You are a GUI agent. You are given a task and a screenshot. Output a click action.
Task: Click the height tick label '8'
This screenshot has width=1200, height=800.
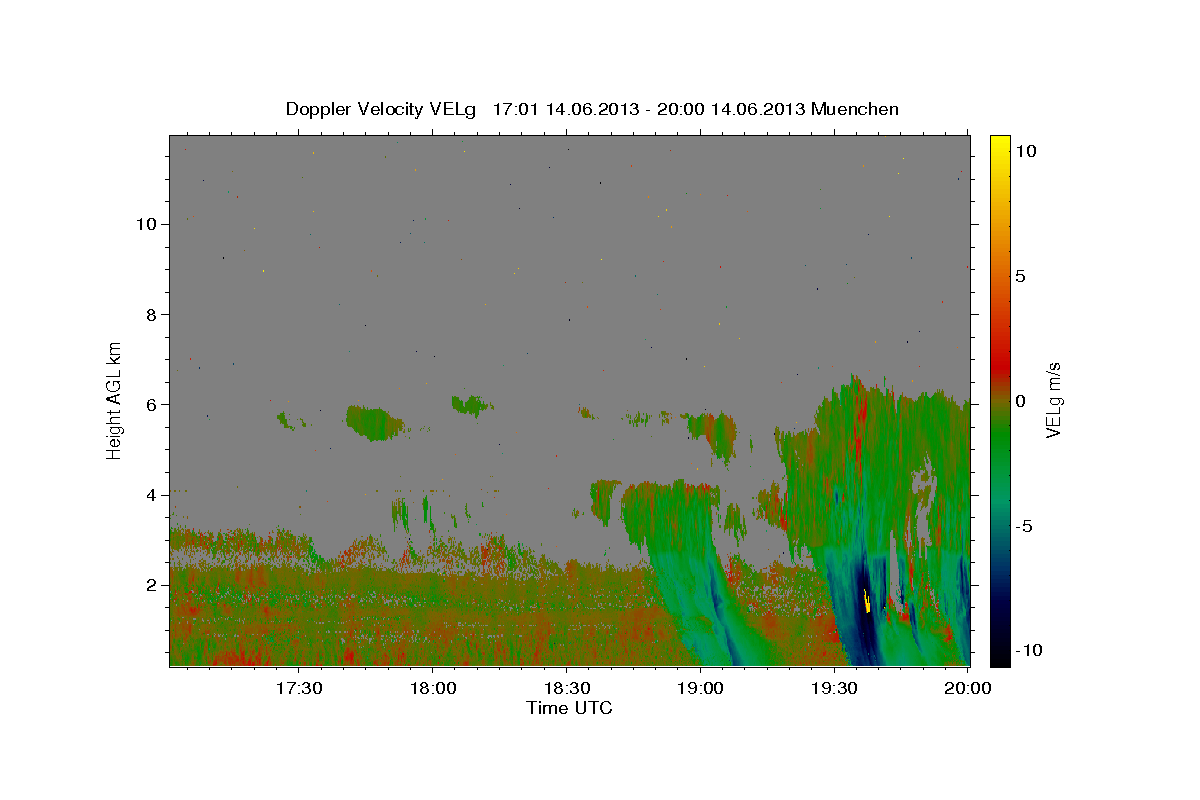point(152,314)
